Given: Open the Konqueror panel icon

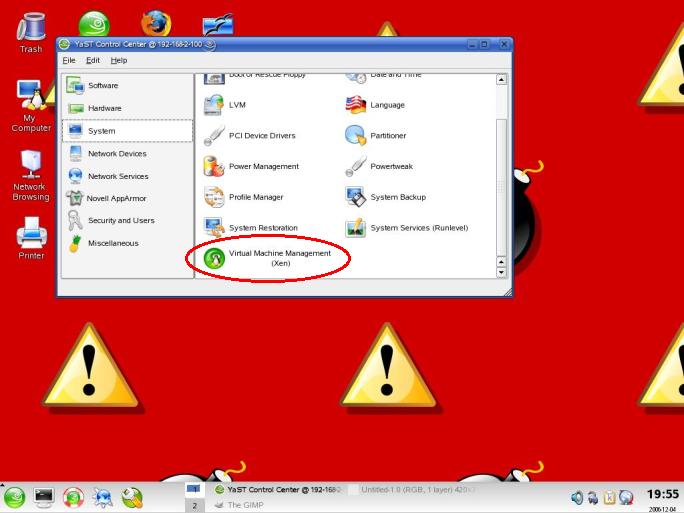Looking at the screenshot, I should point(103,498).
